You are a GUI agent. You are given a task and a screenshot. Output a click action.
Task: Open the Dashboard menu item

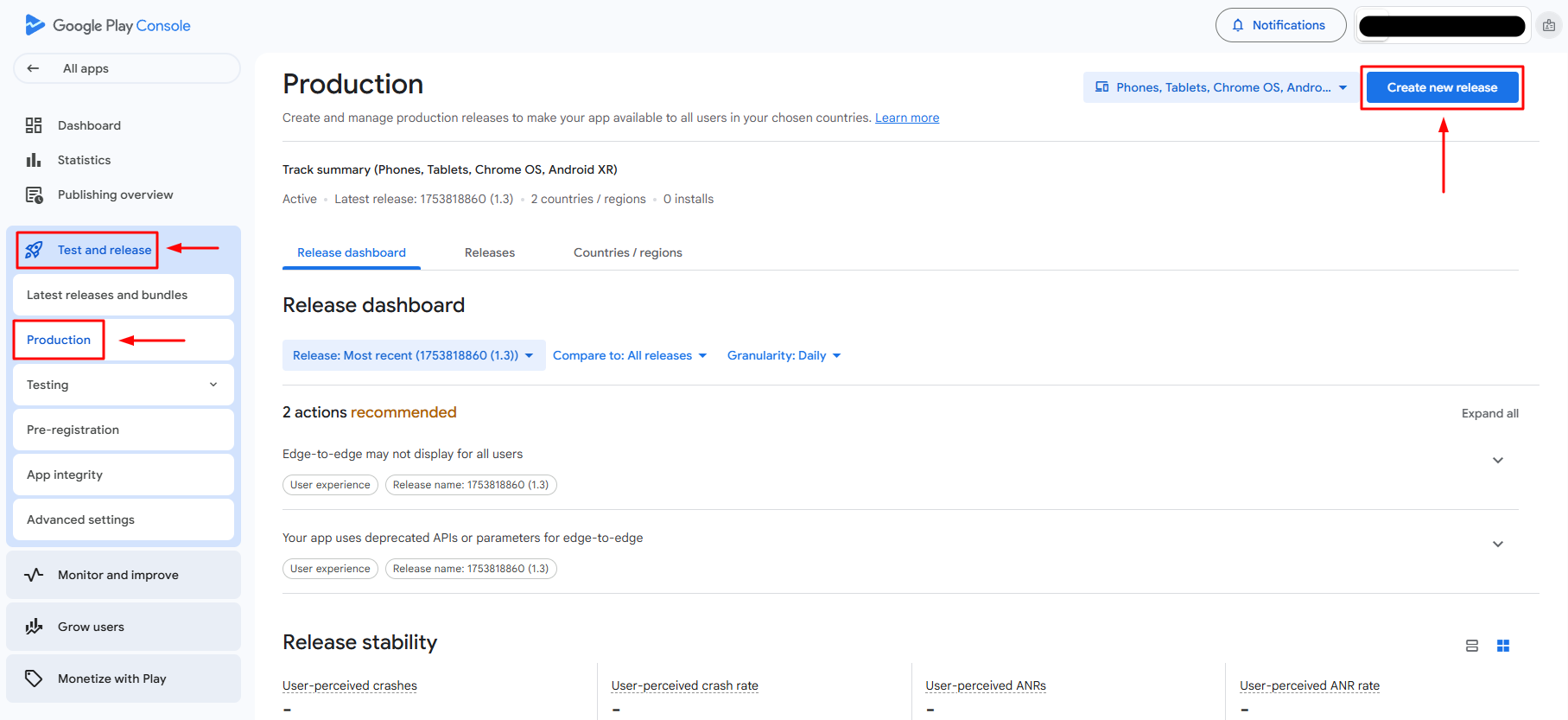[124, 125]
